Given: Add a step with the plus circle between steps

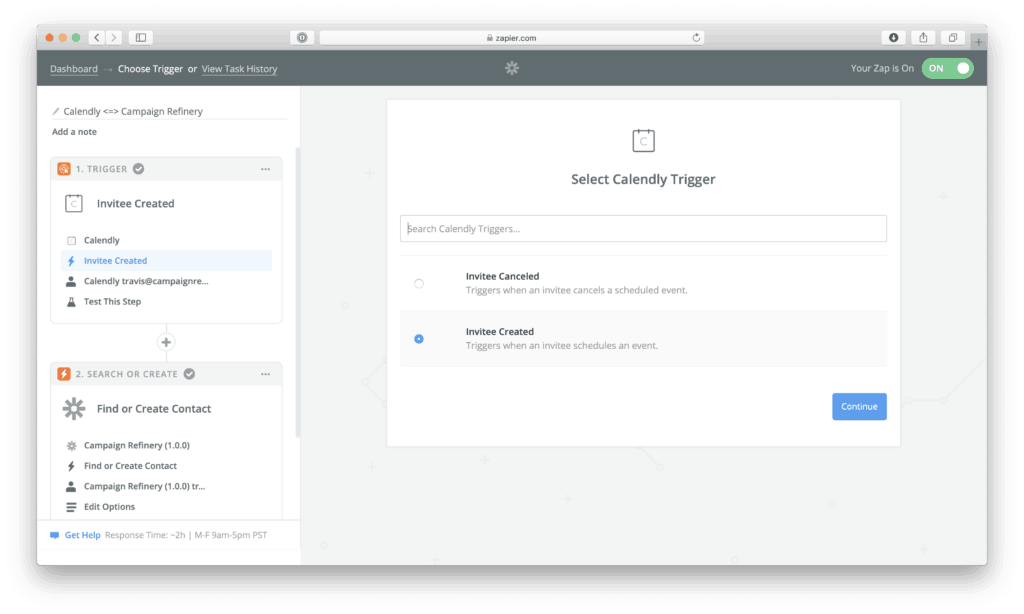Looking at the screenshot, I should coord(166,342).
